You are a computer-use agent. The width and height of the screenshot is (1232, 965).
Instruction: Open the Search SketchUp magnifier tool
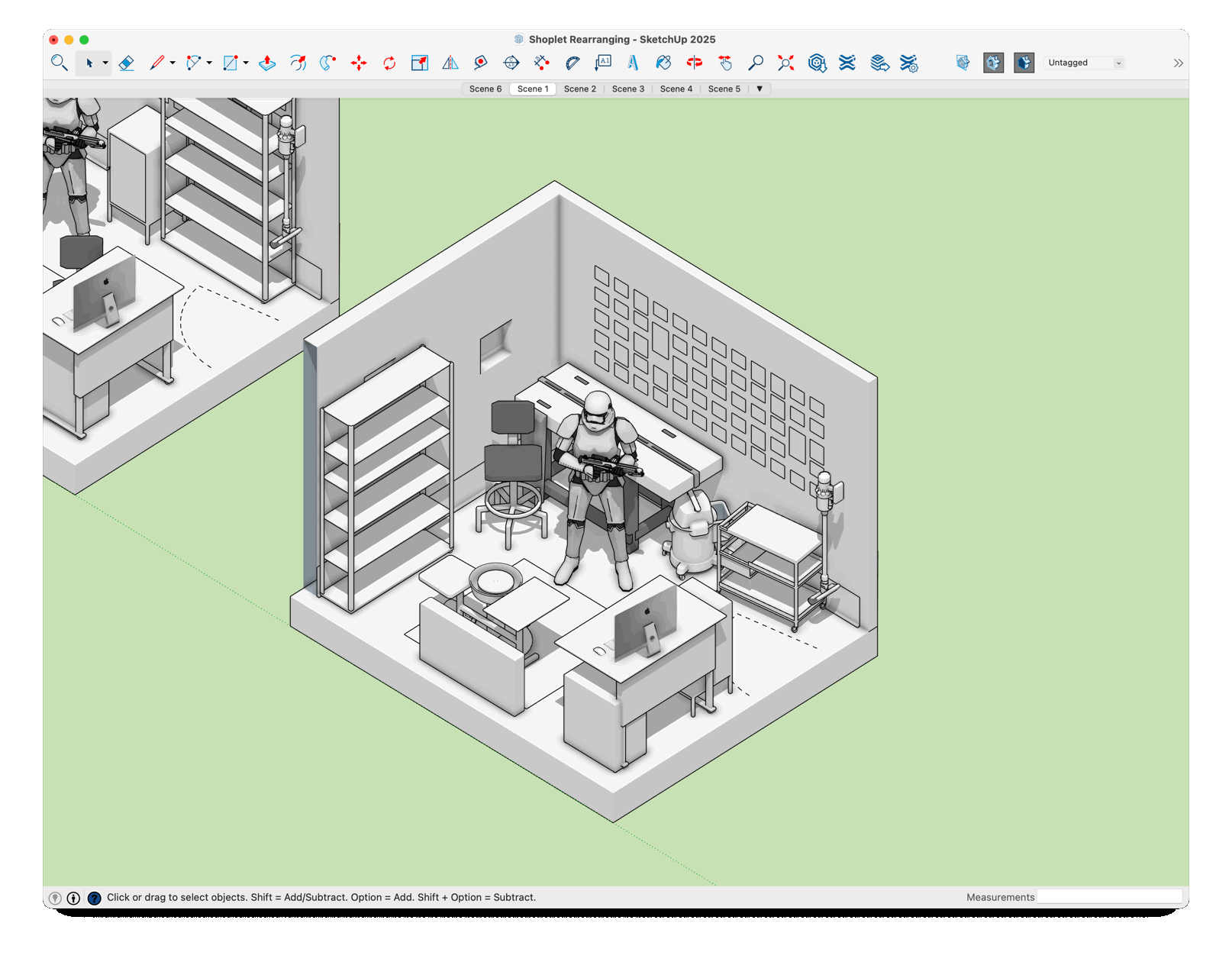tap(59, 63)
